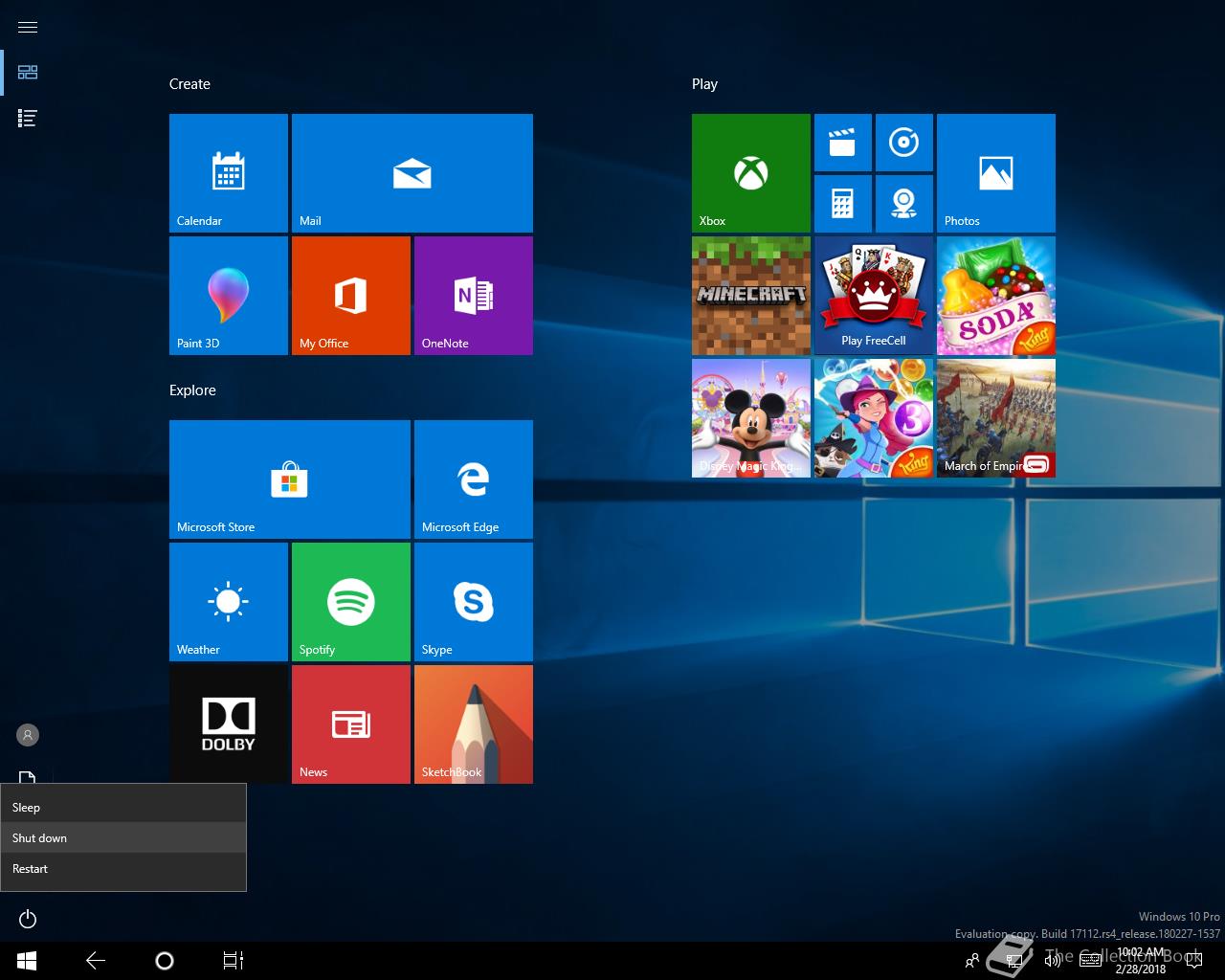1225x980 pixels.
Task: Open Task View on taskbar
Action: (234, 961)
